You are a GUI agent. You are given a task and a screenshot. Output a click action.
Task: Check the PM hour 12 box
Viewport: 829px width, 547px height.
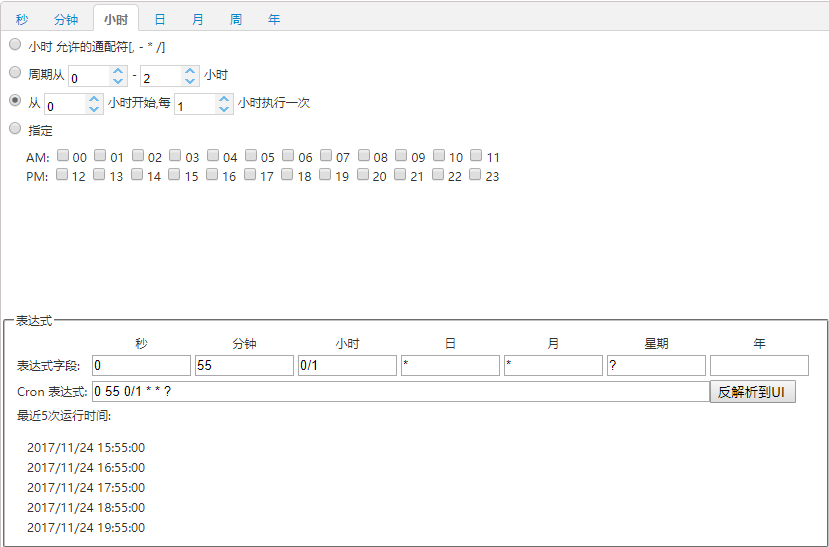[62, 174]
